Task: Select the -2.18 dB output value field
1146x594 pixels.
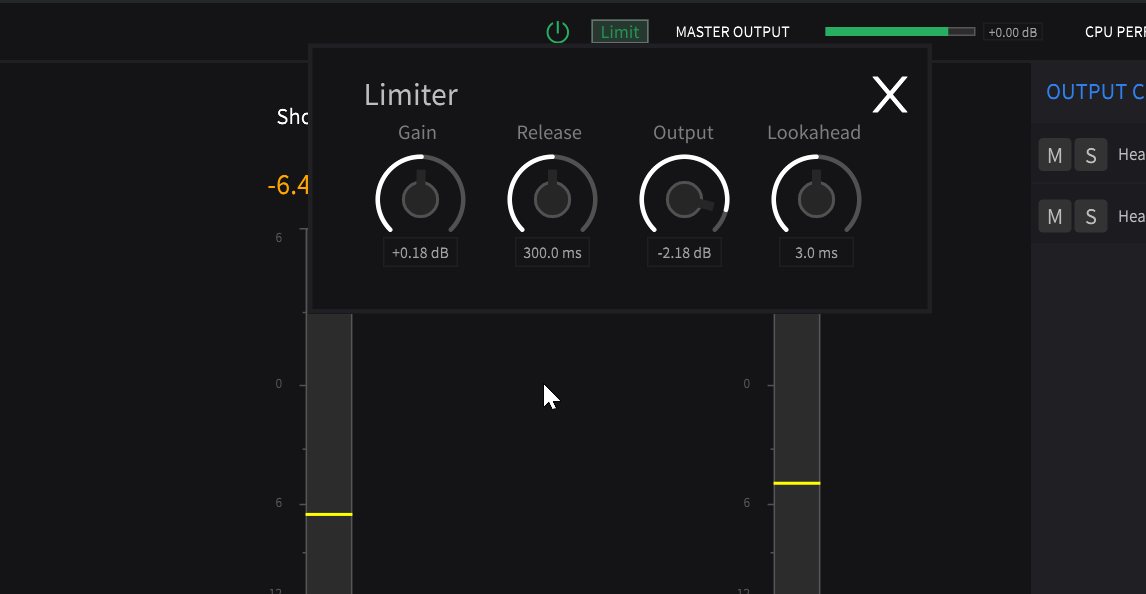Action: tap(684, 252)
